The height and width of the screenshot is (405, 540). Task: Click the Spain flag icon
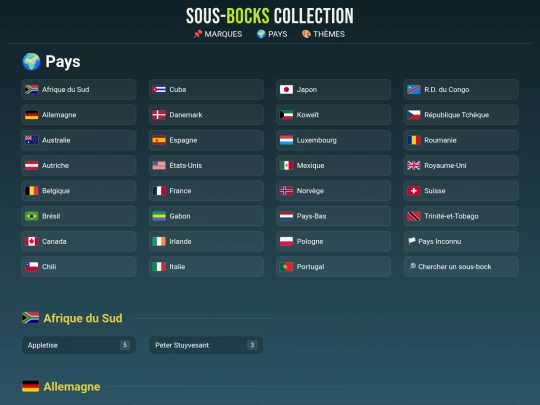(x=159, y=140)
